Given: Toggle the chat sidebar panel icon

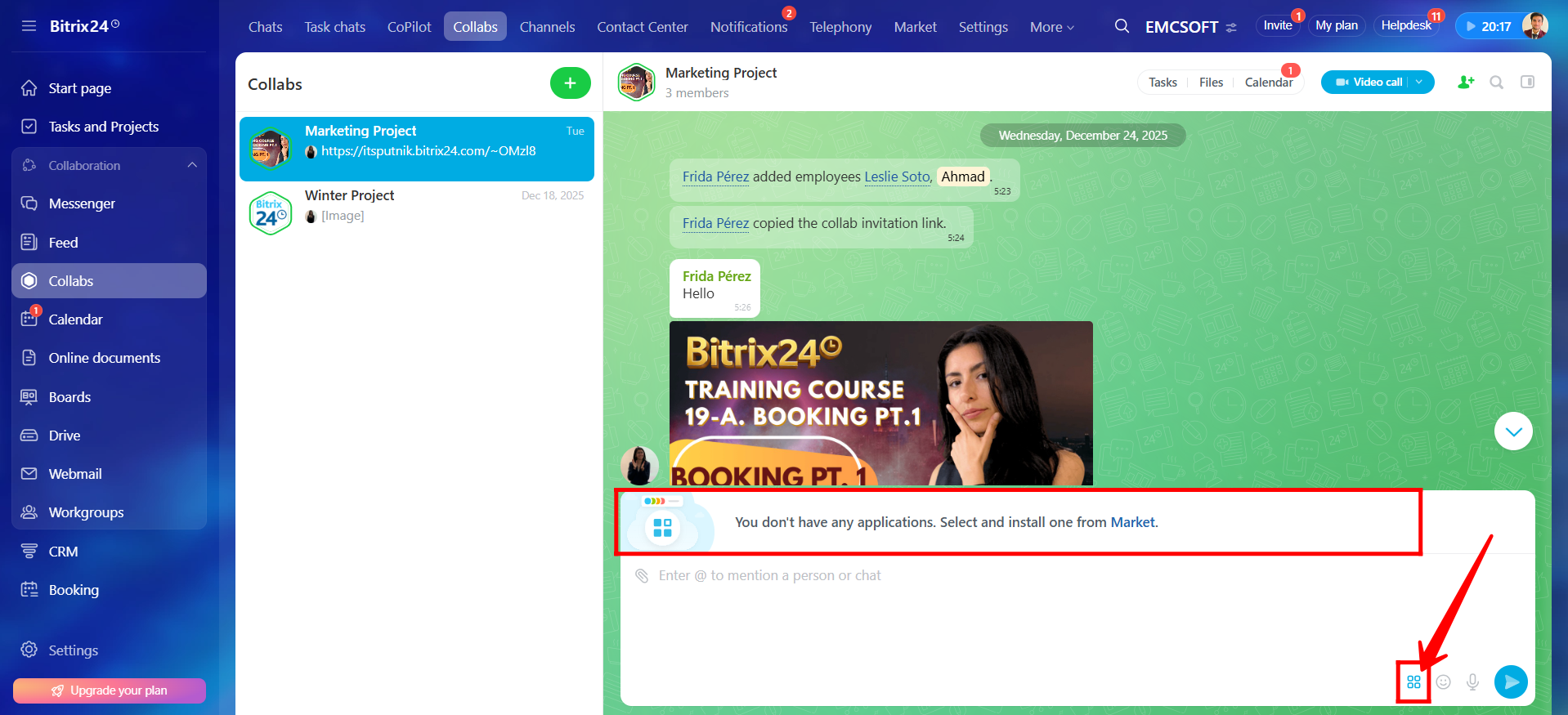Looking at the screenshot, I should (x=1527, y=83).
